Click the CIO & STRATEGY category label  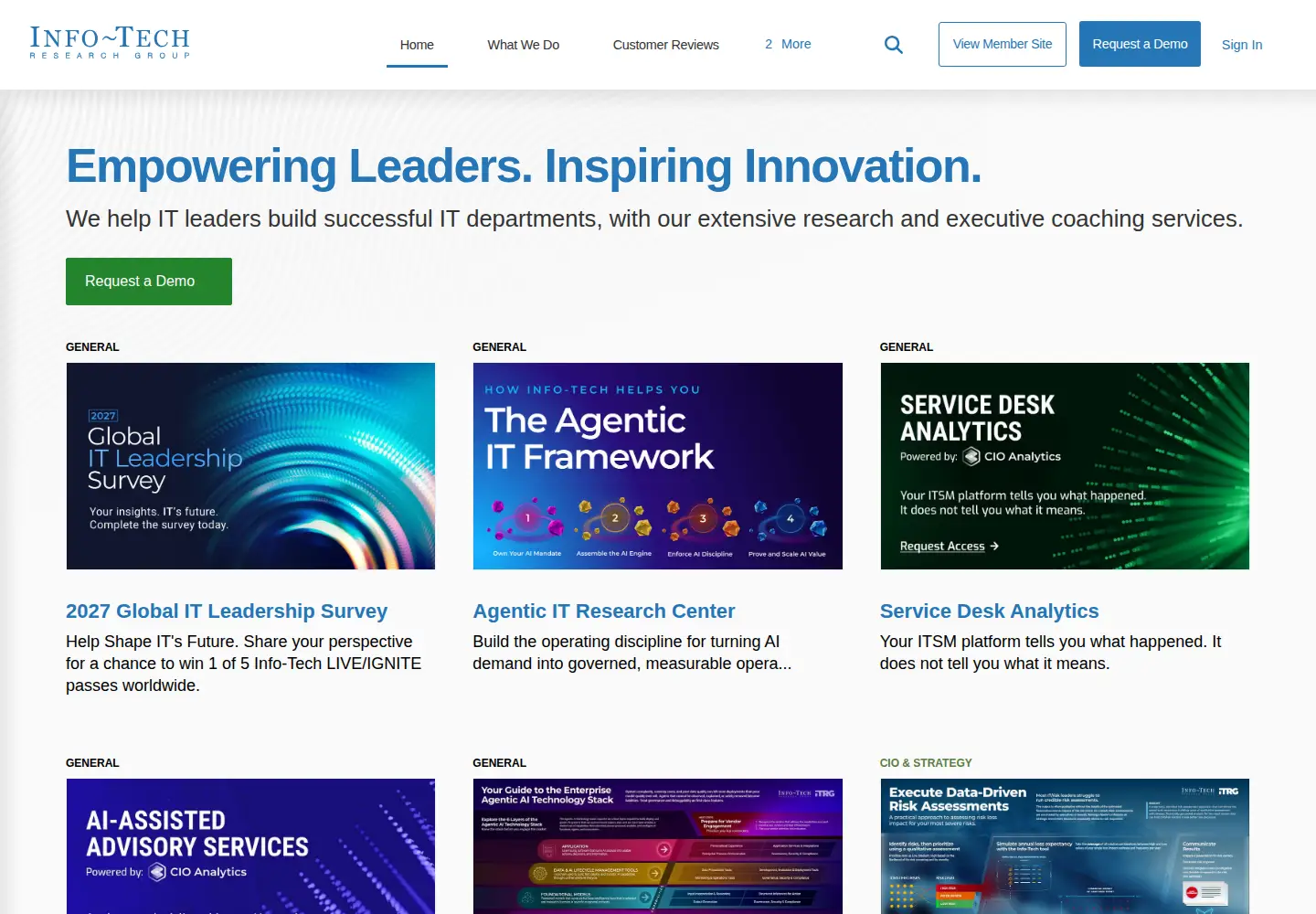tap(926, 763)
